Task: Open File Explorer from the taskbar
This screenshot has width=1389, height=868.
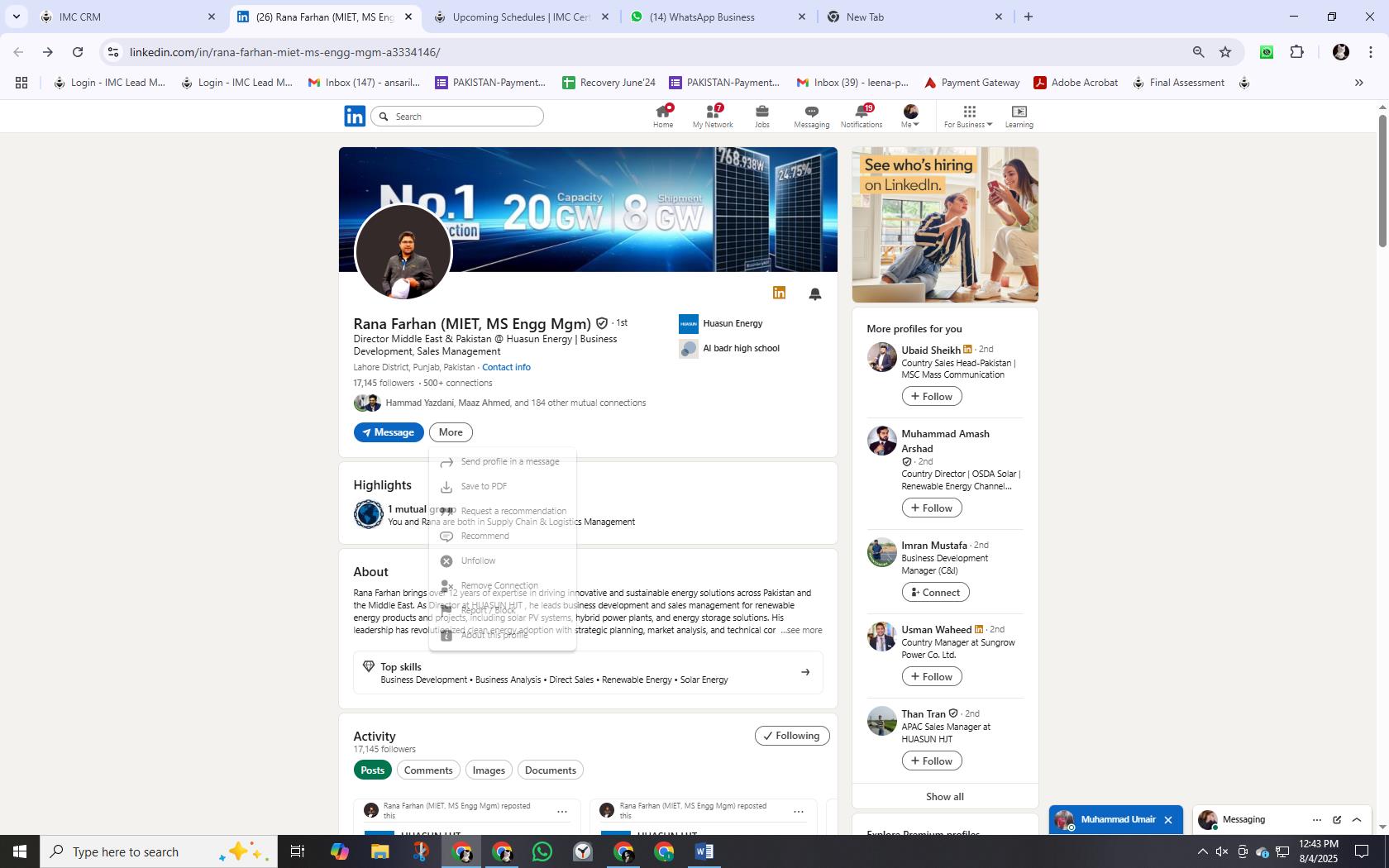Action: [x=379, y=851]
